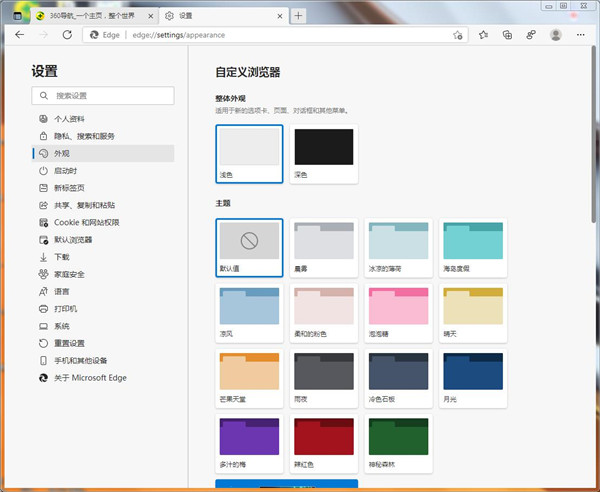Click the 搜索设置 search box
Screen dimensions: 600x492
click(103, 95)
